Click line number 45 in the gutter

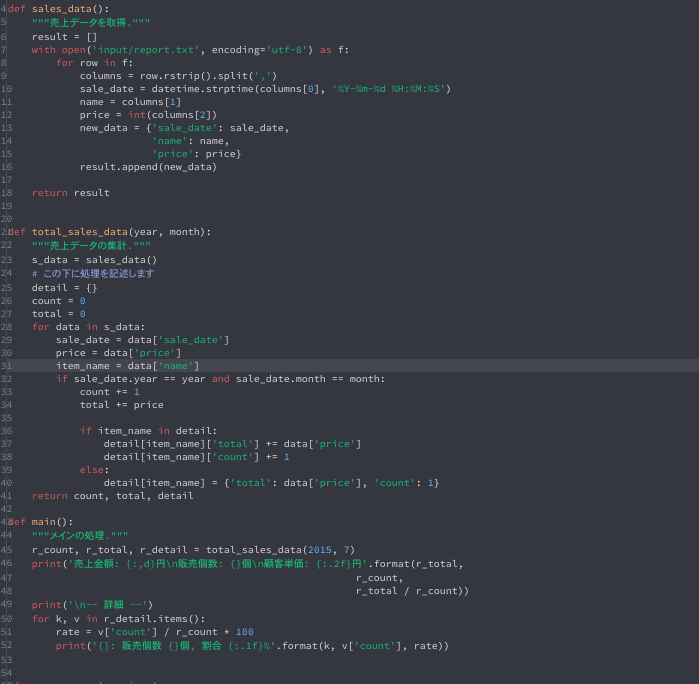point(6,550)
